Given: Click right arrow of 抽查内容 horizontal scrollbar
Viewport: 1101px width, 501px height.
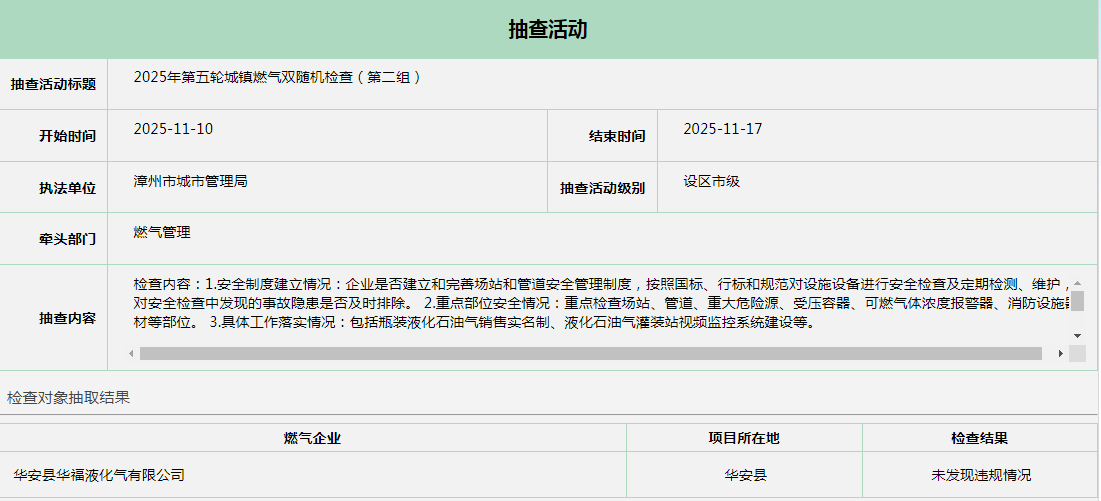Looking at the screenshot, I should (1061, 353).
